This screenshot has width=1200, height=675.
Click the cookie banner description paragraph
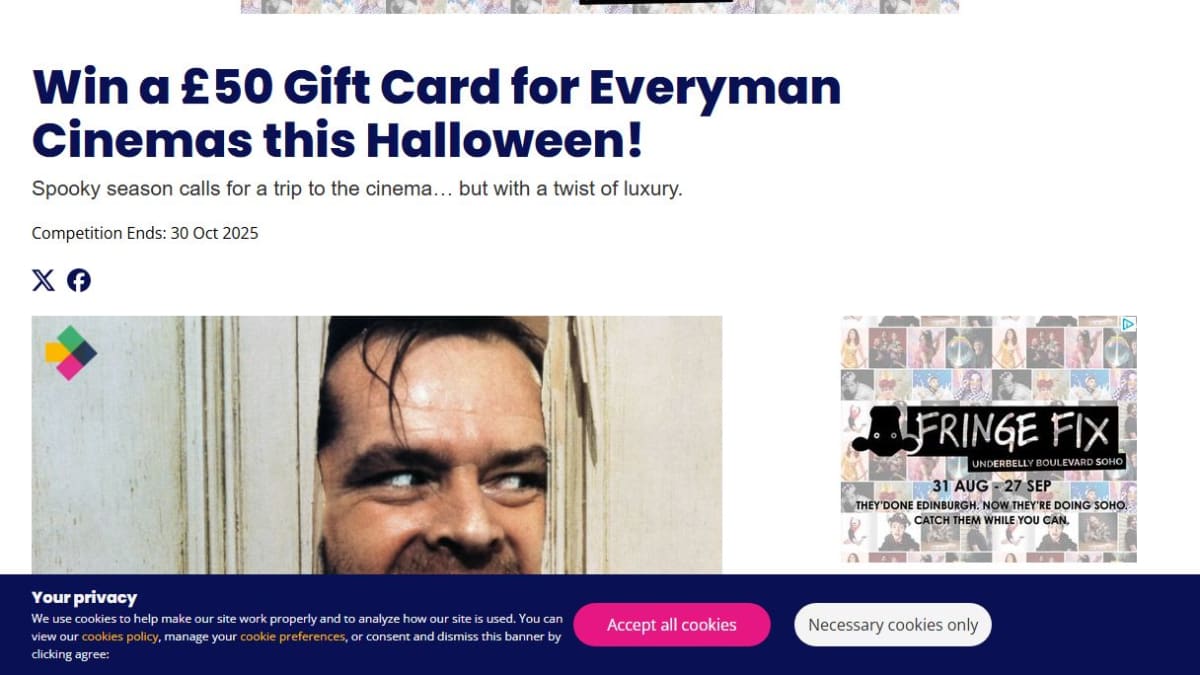[x=297, y=636]
